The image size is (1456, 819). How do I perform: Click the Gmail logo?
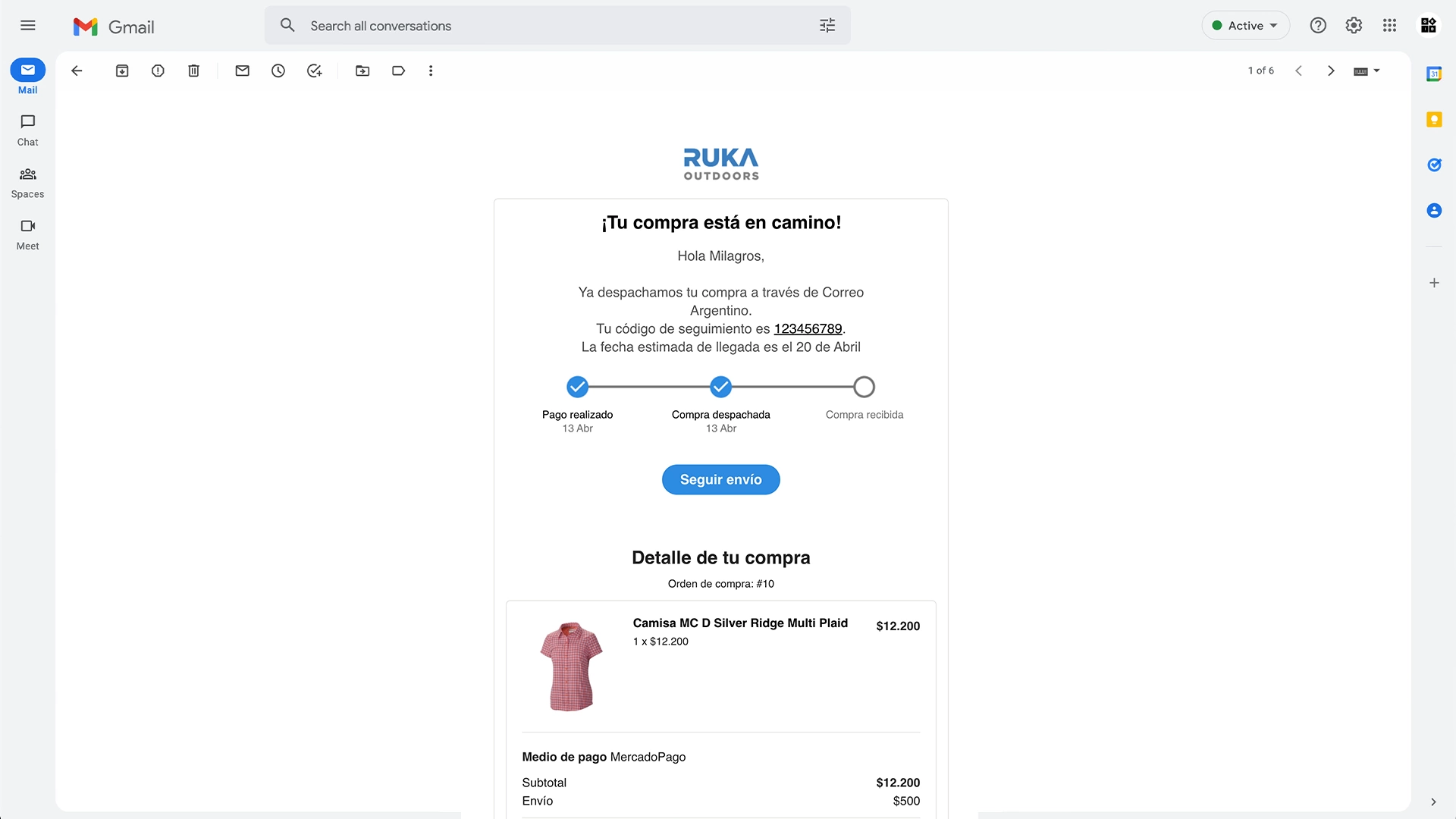[114, 27]
